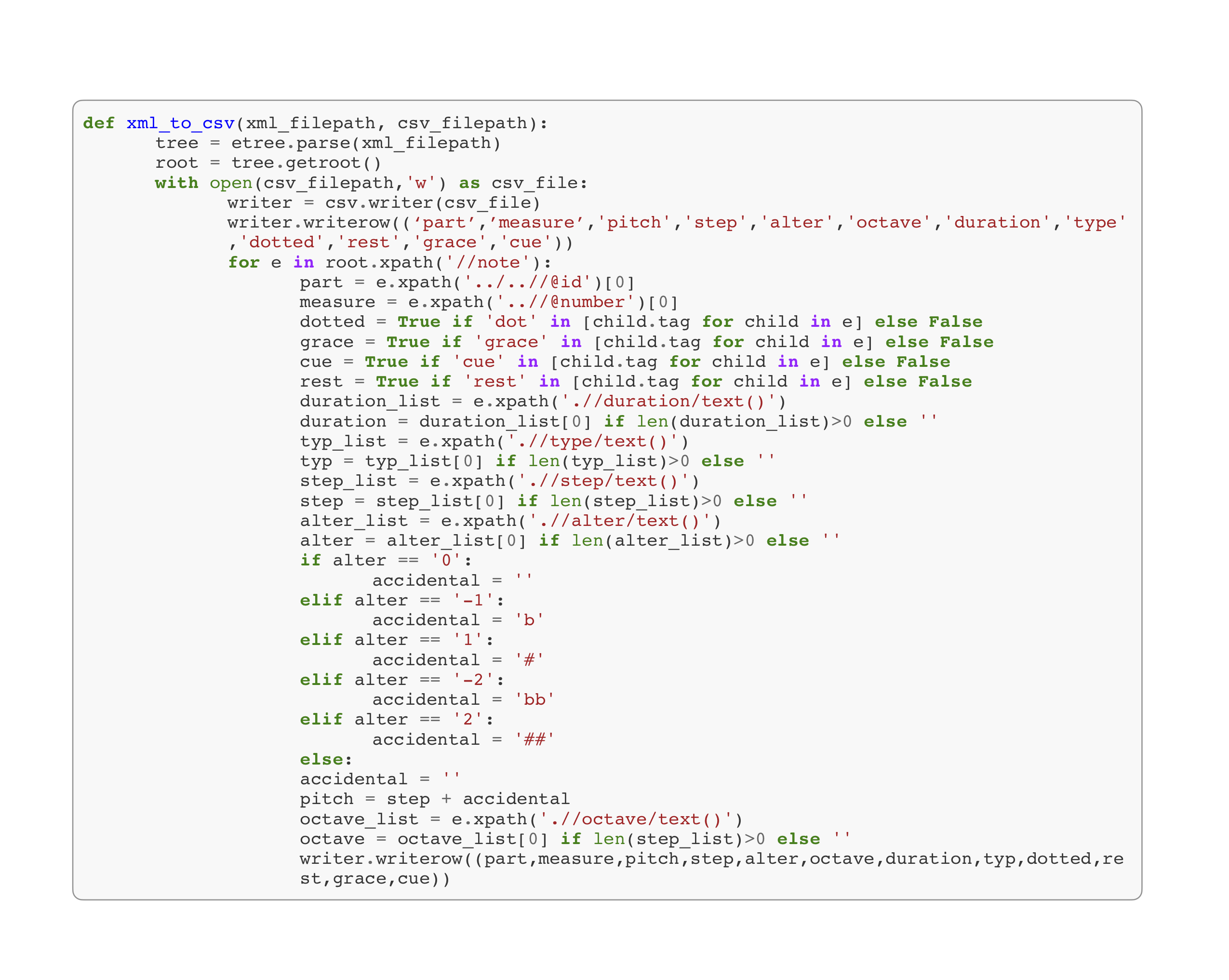Screen dimensions: 1229x980
Task: Click the xml_to_csv function name
Action: (x=180, y=122)
